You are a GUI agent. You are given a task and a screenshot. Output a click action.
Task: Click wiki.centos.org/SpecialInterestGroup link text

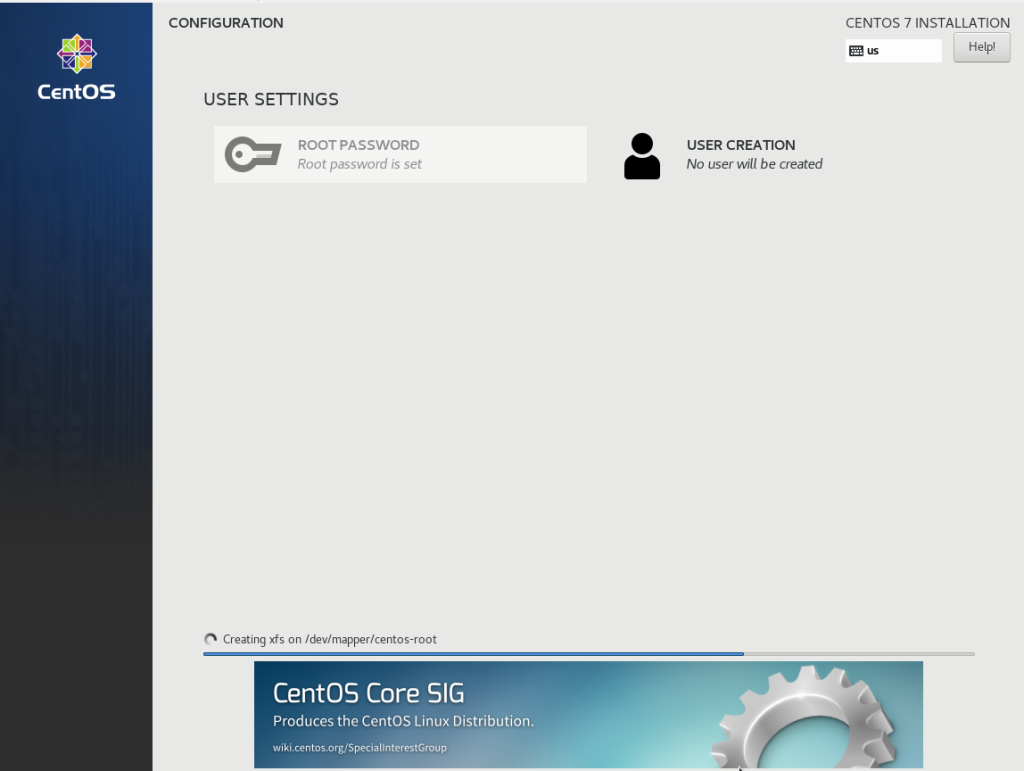[360, 747]
